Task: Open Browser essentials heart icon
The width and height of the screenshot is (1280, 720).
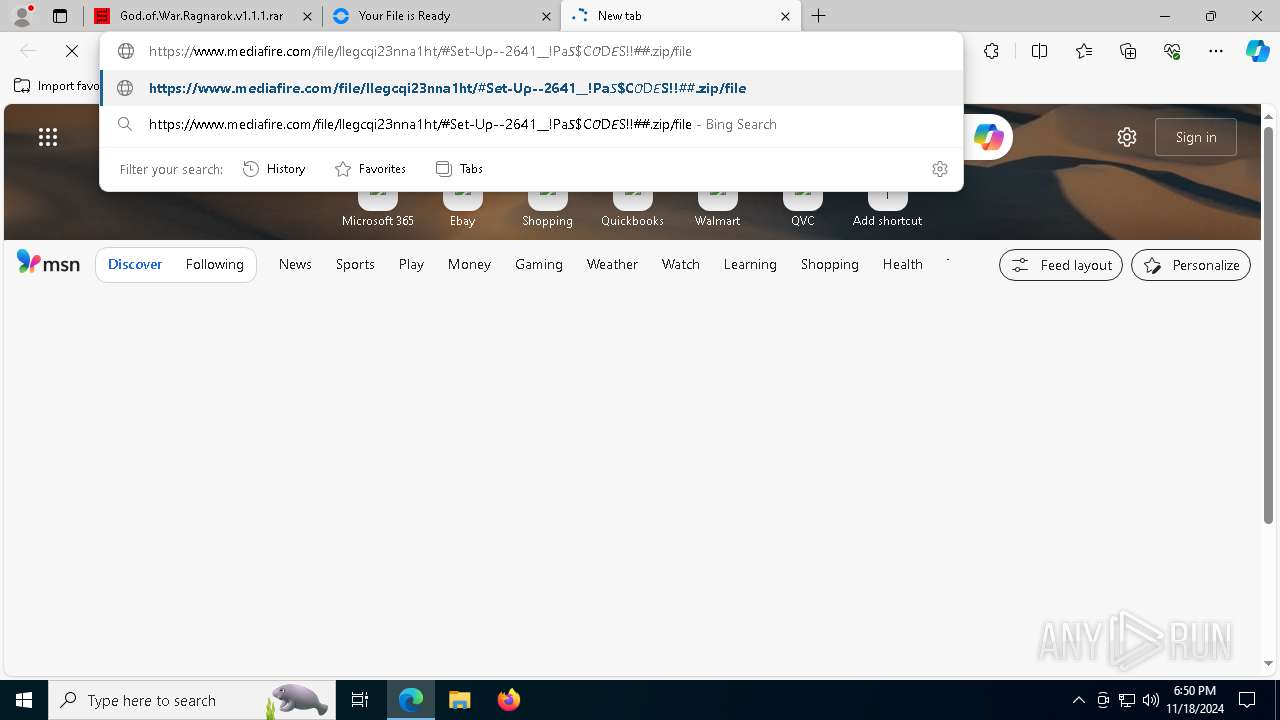Action: 1172,51
